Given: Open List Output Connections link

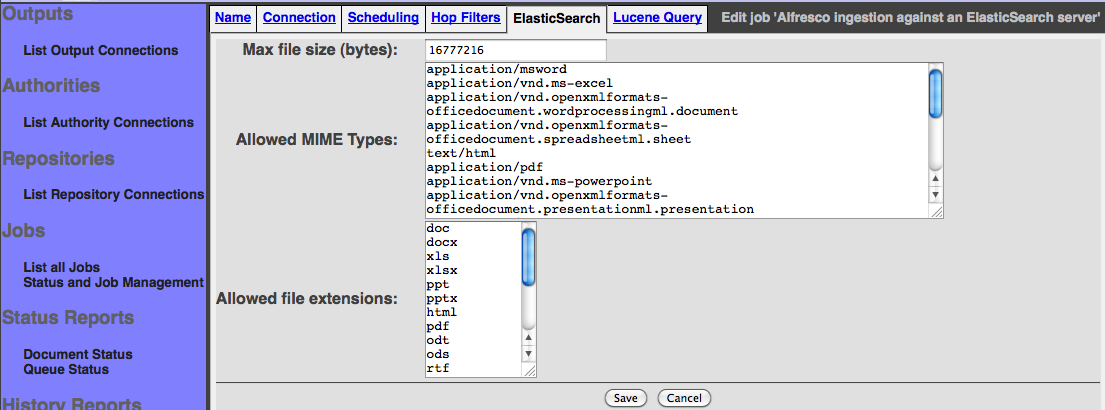Looking at the screenshot, I should click(x=101, y=50).
